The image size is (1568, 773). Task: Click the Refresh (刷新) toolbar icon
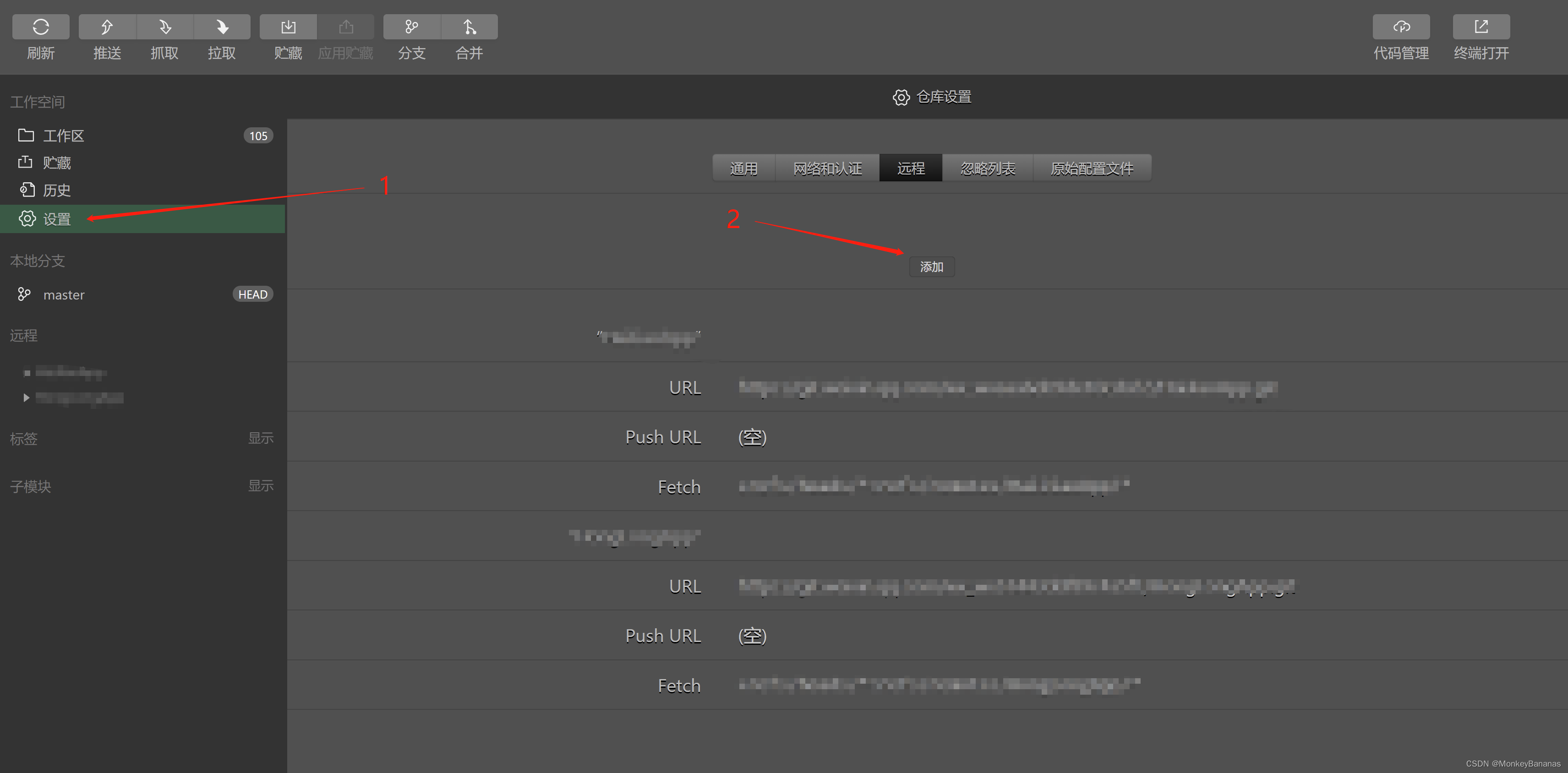point(41,27)
